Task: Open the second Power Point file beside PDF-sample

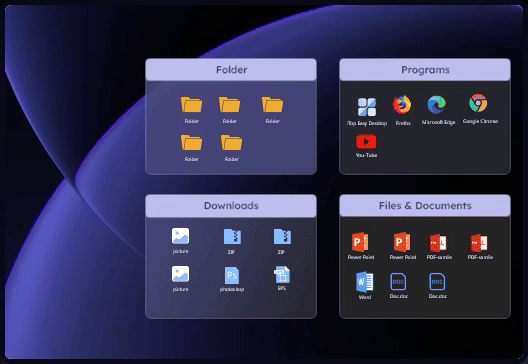Action: pyautogui.click(x=402, y=242)
